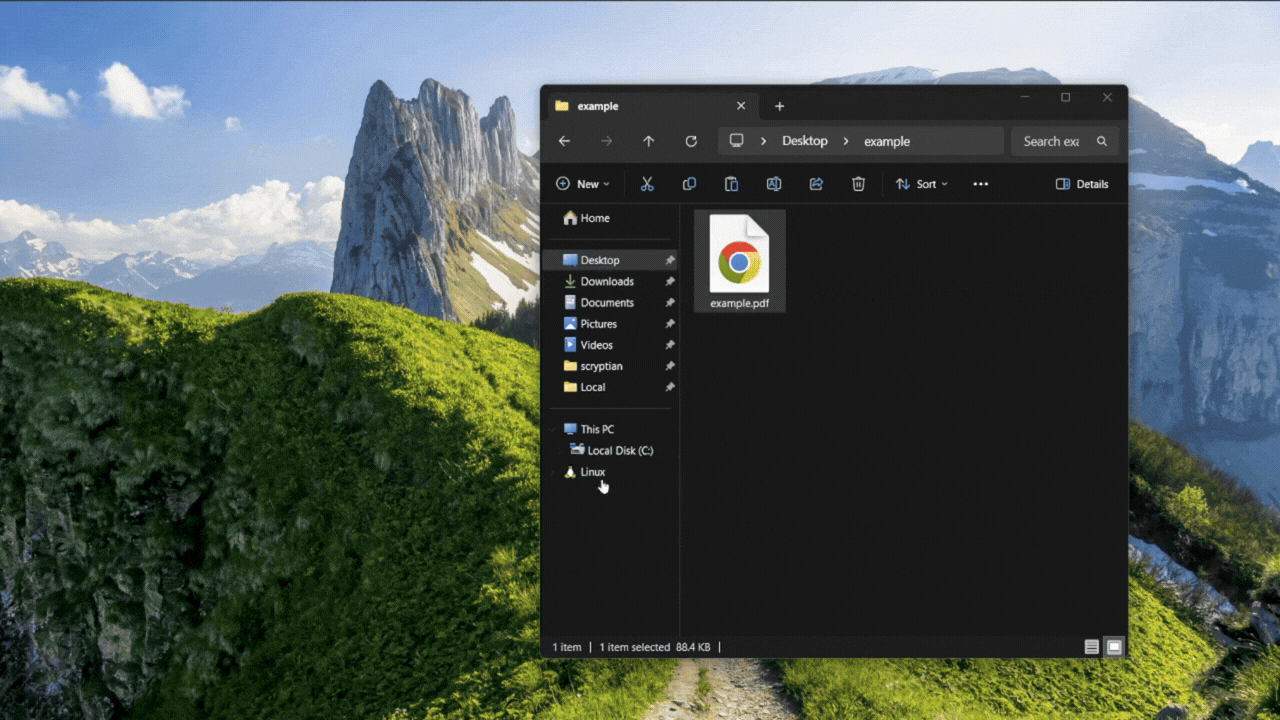Image resolution: width=1280 pixels, height=720 pixels.
Task: Click the Paste clipboard icon
Action: [x=731, y=184]
